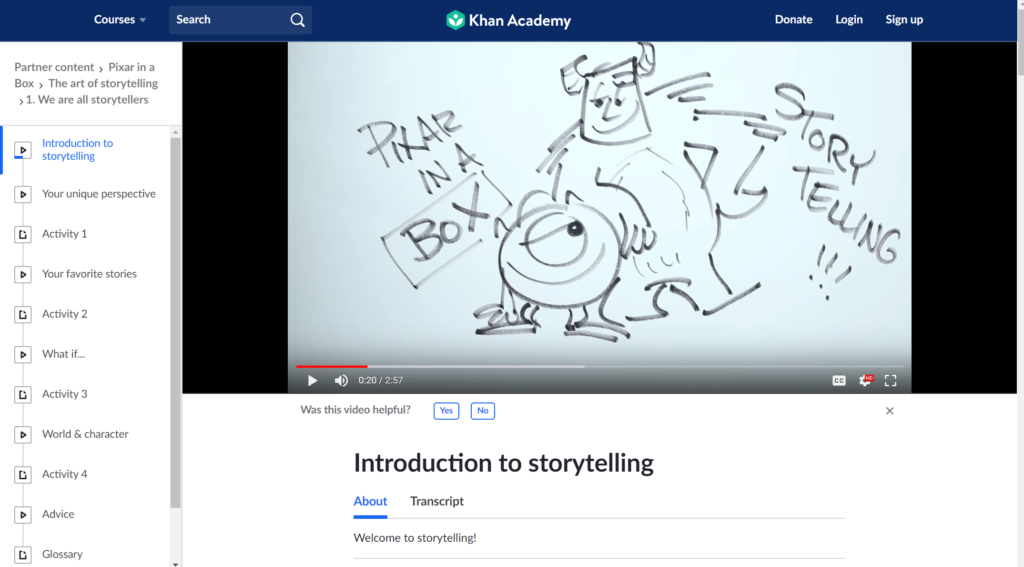Click the search magnifier icon
The width and height of the screenshot is (1024, 567).
point(298,20)
